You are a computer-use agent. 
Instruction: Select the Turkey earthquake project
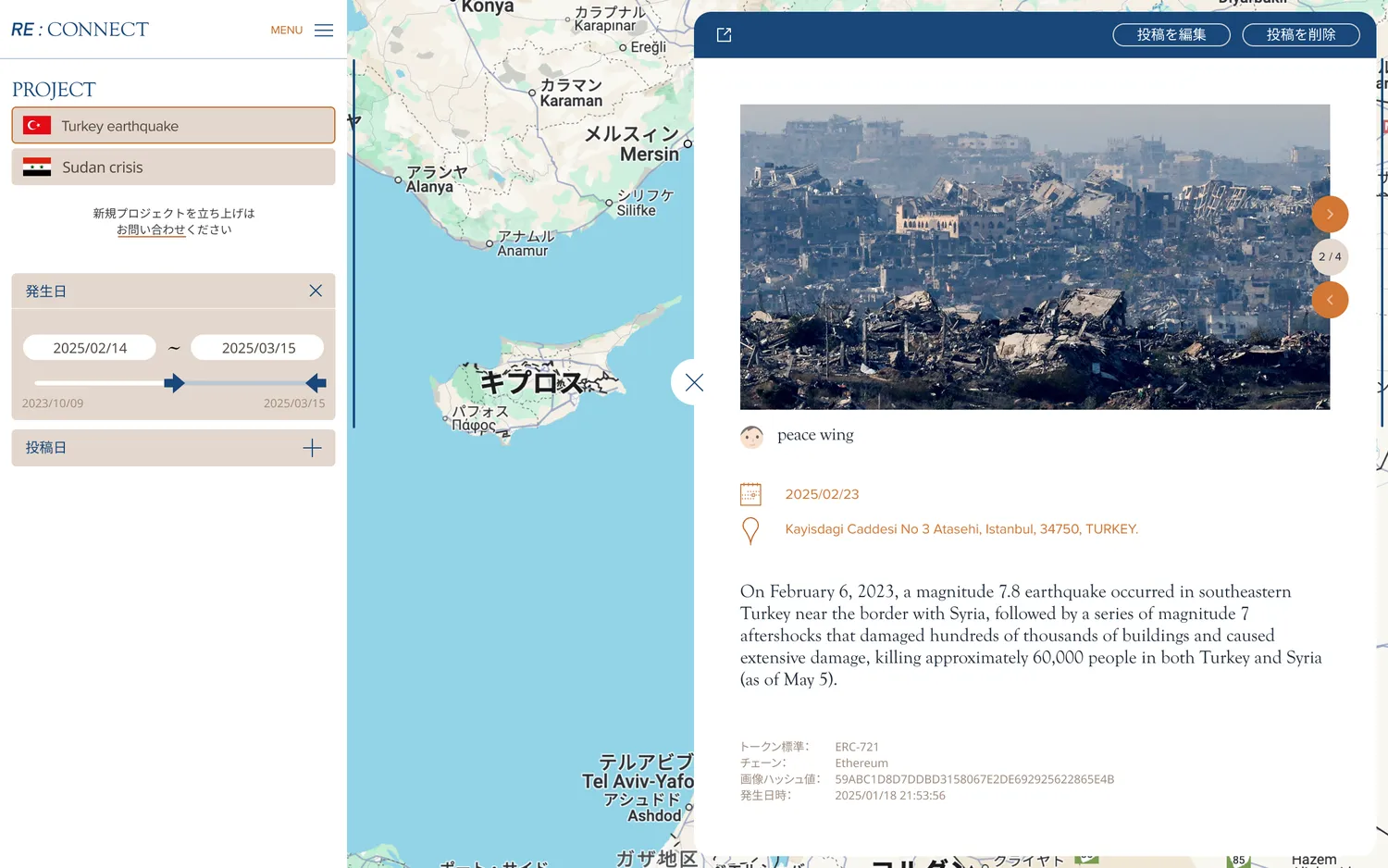tap(173, 126)
